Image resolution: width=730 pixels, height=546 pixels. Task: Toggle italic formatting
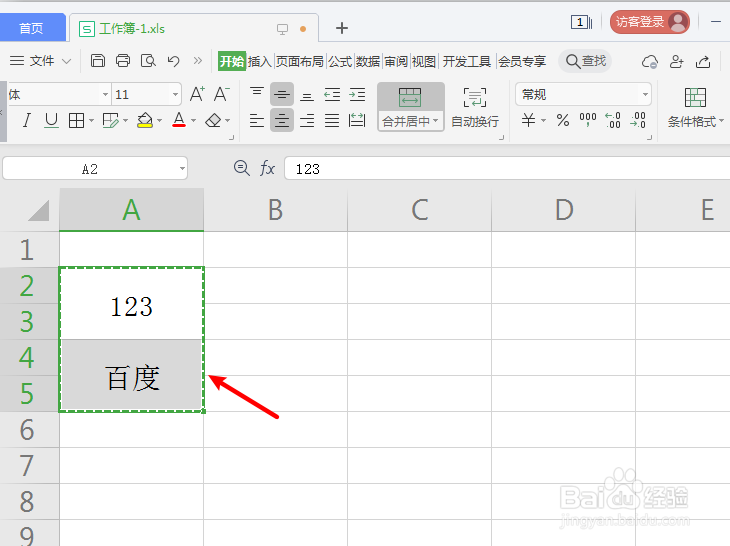click(x=27, y=121)
